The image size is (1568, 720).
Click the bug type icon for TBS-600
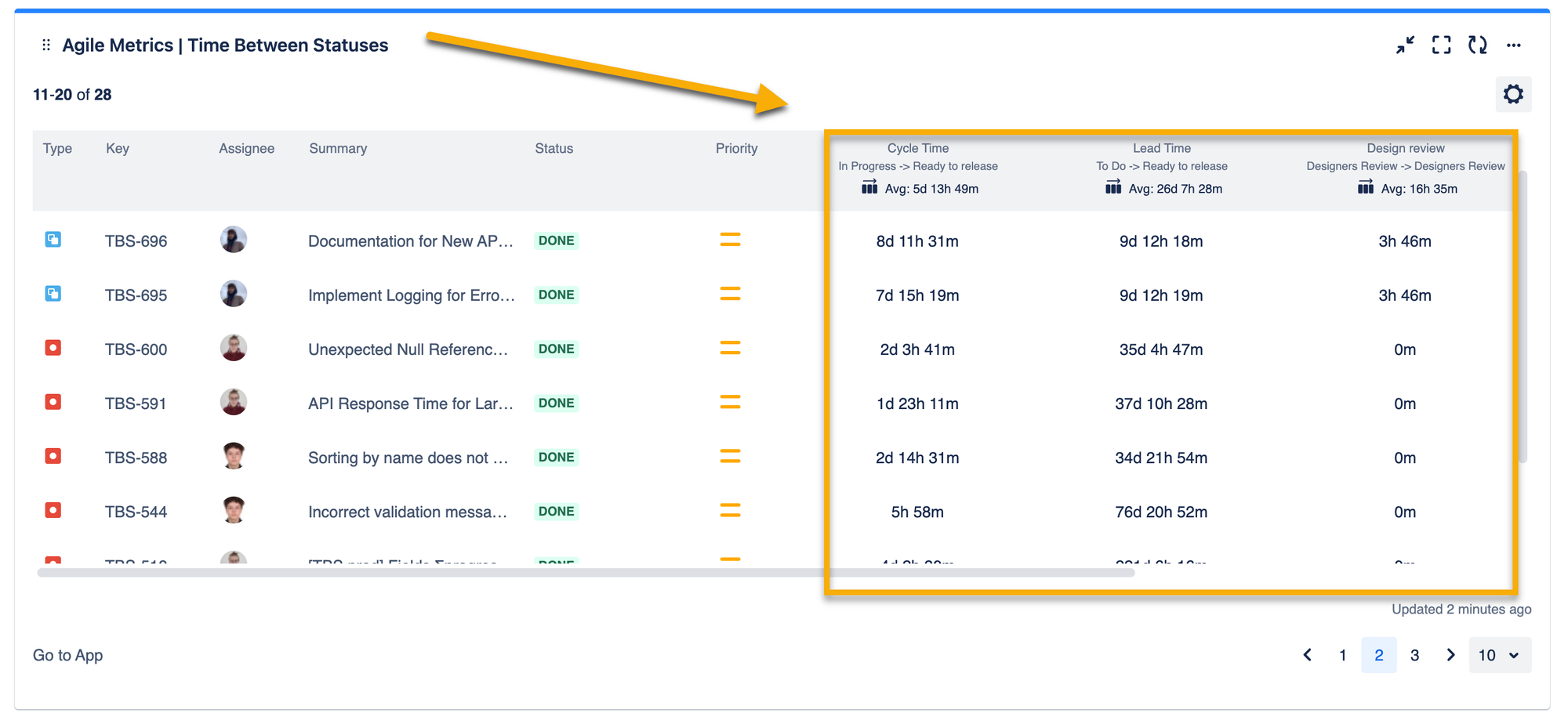(x=53, y=348)
